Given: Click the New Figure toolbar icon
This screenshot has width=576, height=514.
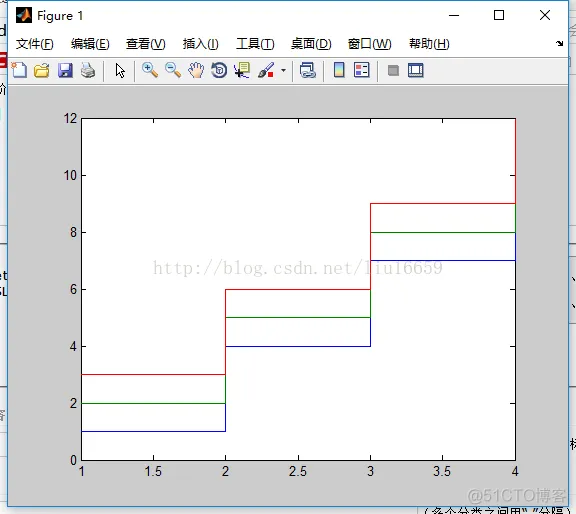Looking at the screenshot, I should point(19,70).
